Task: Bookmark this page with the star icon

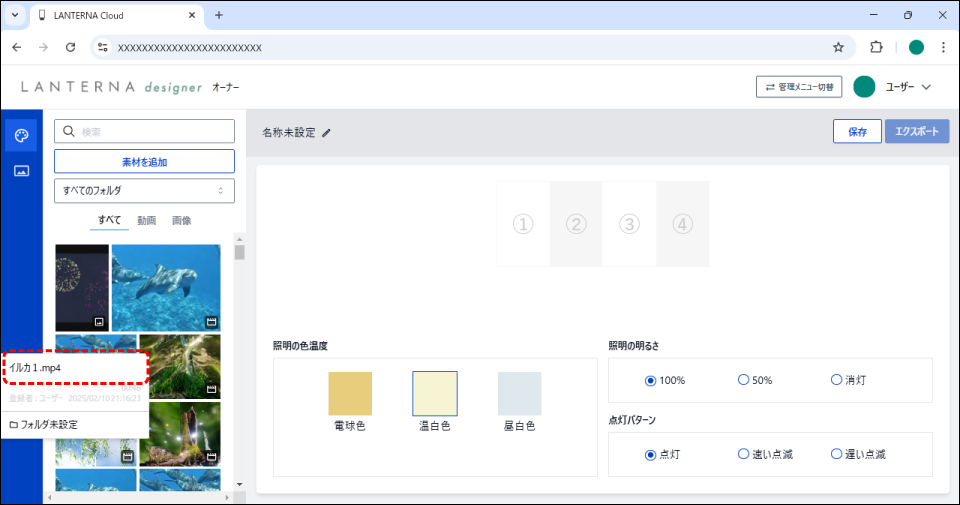Action: click(x=838, y=47)
